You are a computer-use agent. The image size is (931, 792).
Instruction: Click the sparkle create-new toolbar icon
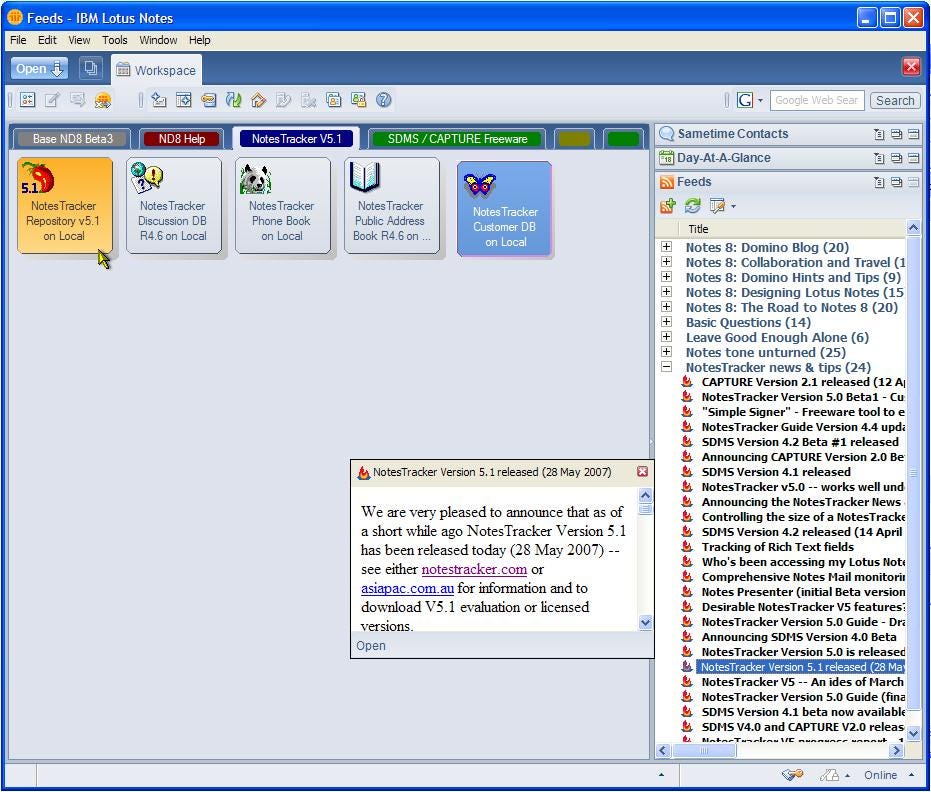pyautogui.click(x=159, y=100)
